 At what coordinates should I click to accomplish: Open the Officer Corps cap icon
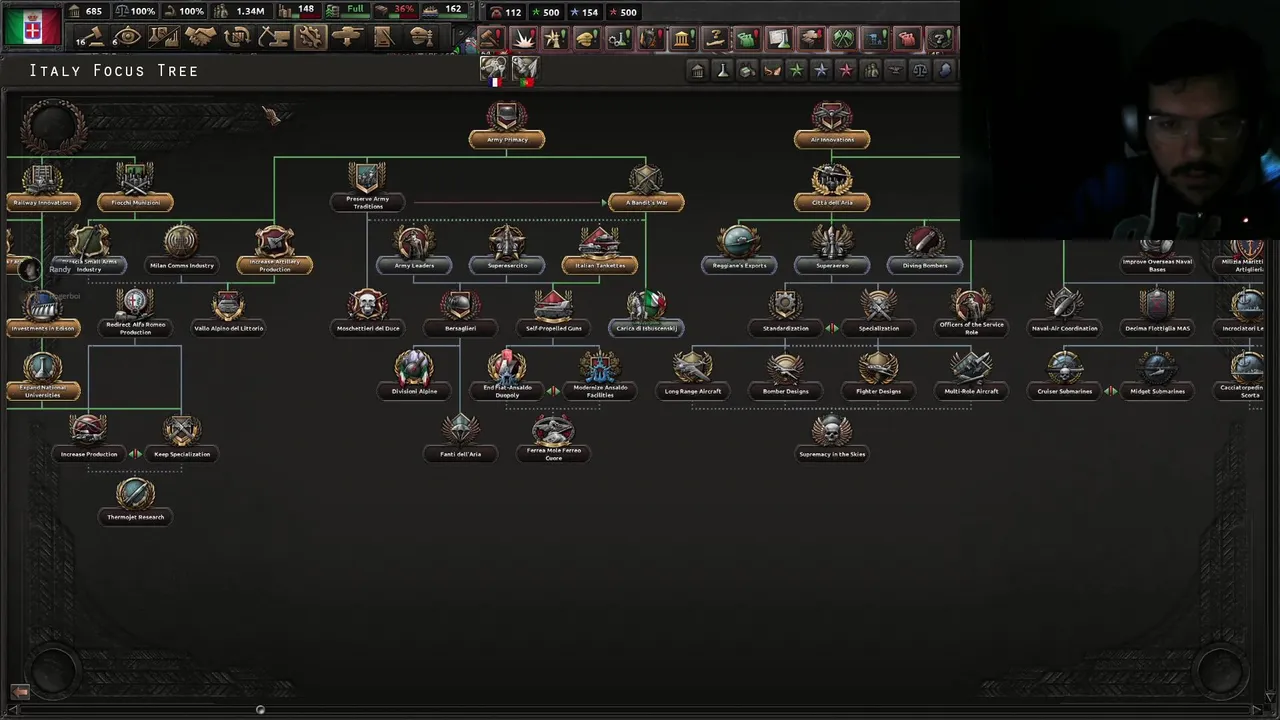coord(421,38)
